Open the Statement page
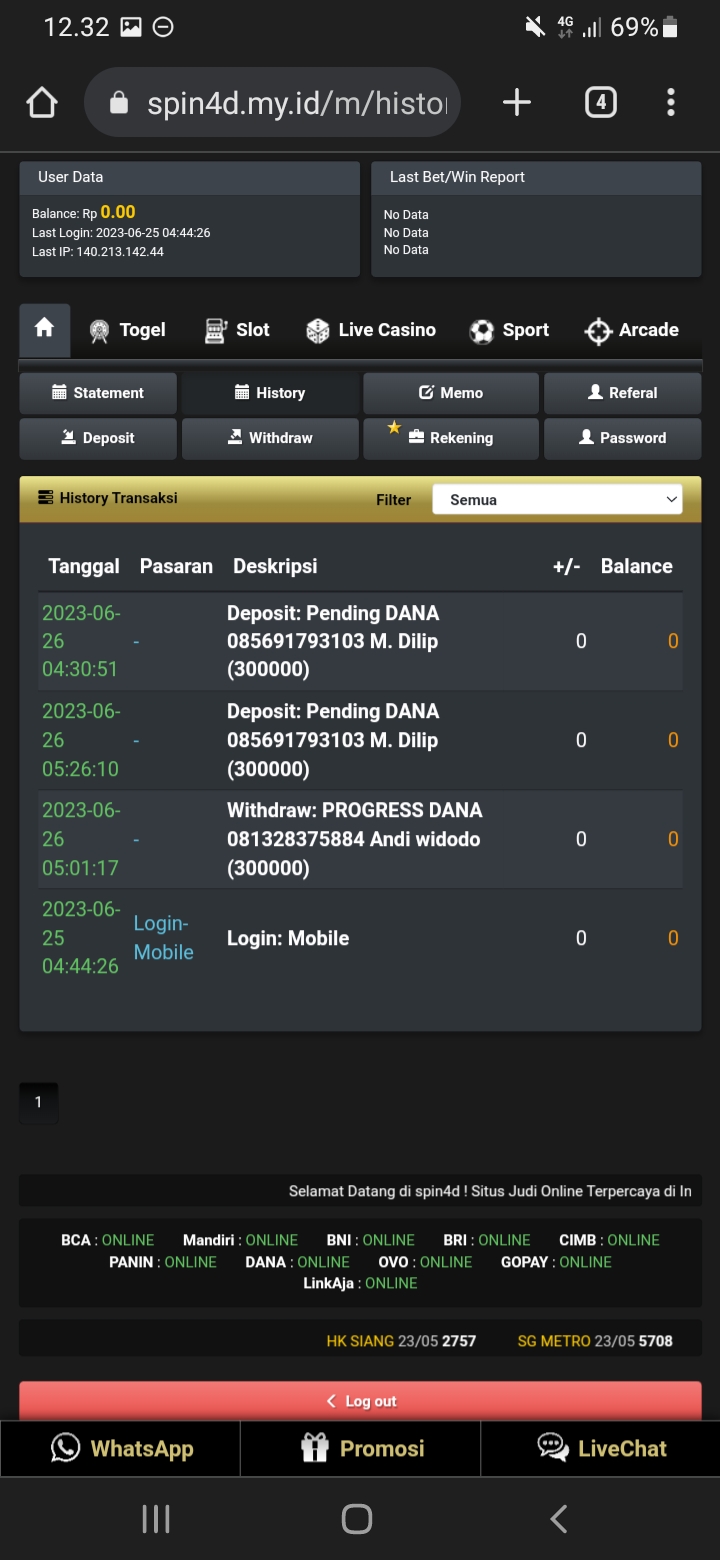Image resolution: width=720 pixels, height=1560 pixels. (98, 393)
